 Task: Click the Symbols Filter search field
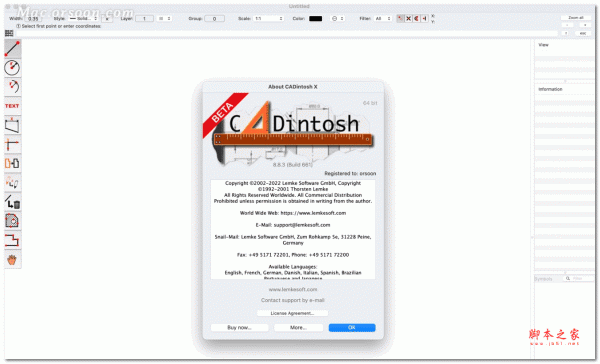pyautogui.click(x=578, y=279)
